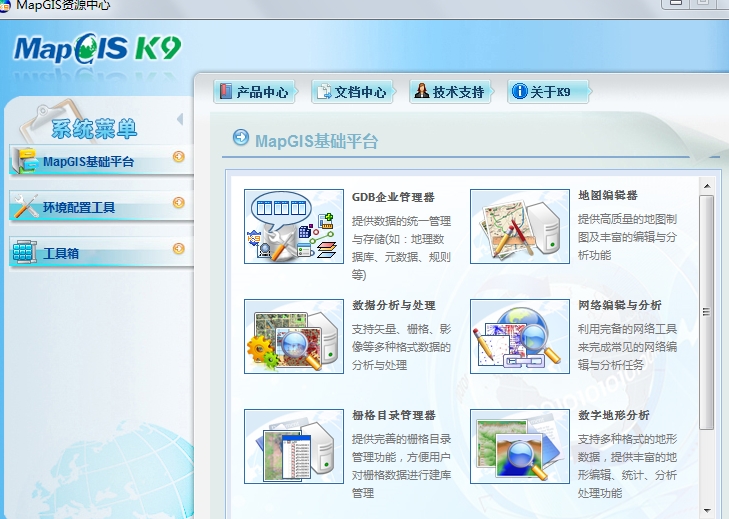Click the scrollbar down arrow
The width and height of the screenshot is (729, 519).
point(707,511)
